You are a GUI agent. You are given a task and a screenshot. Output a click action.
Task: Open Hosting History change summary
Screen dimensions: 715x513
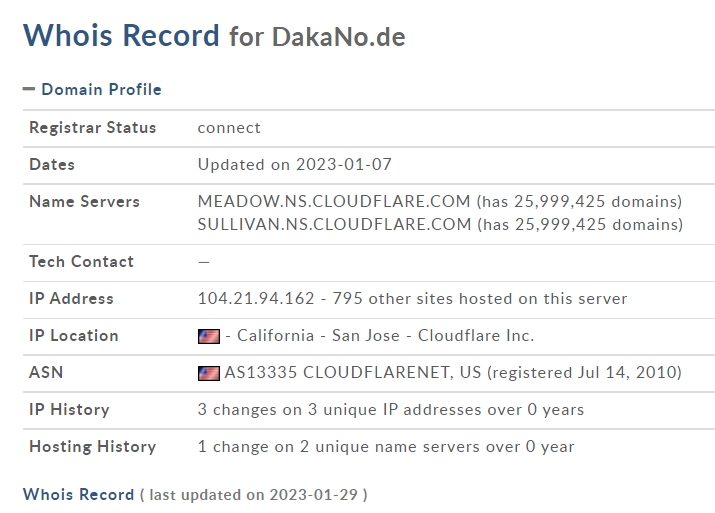pos(386,446)
